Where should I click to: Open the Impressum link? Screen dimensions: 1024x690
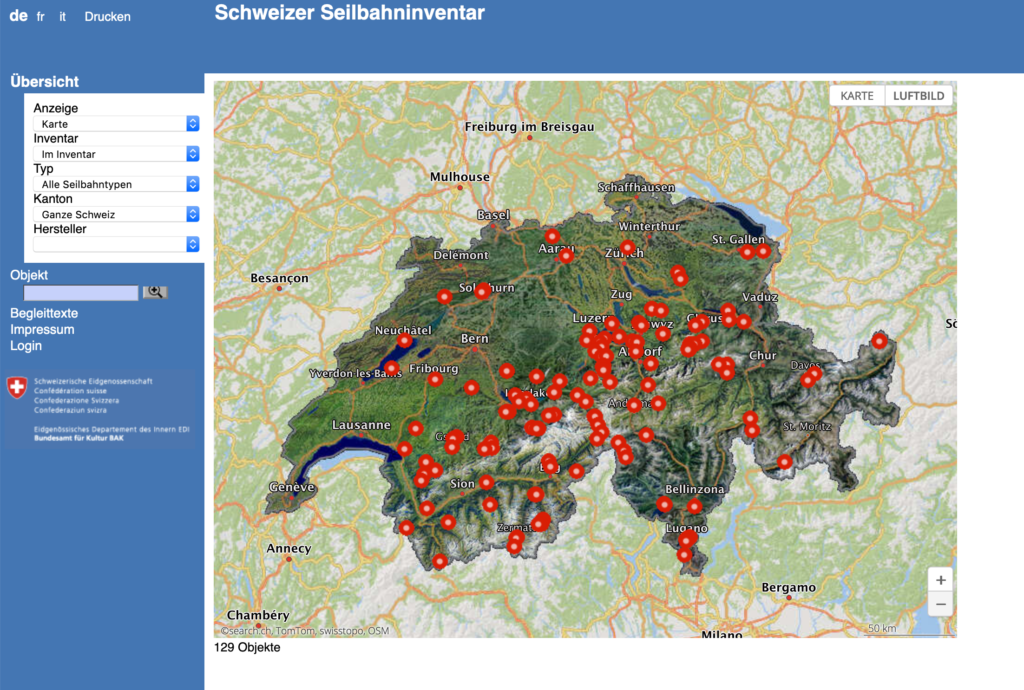42,329
